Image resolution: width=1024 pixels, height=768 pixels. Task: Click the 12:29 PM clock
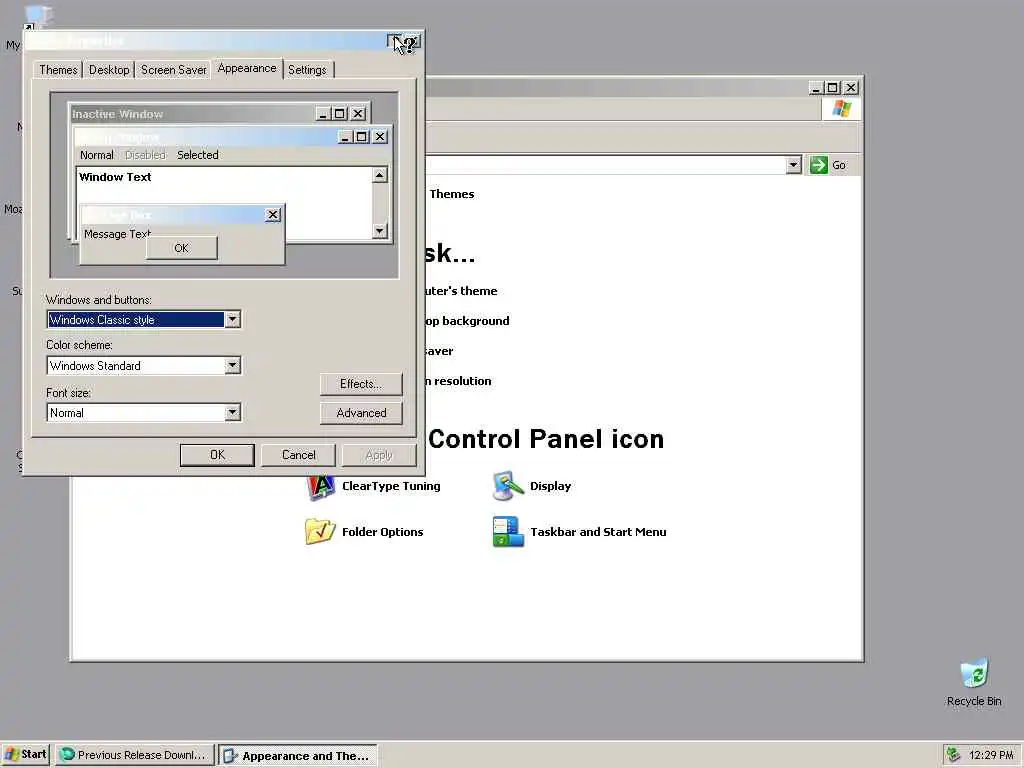point(991,755)
